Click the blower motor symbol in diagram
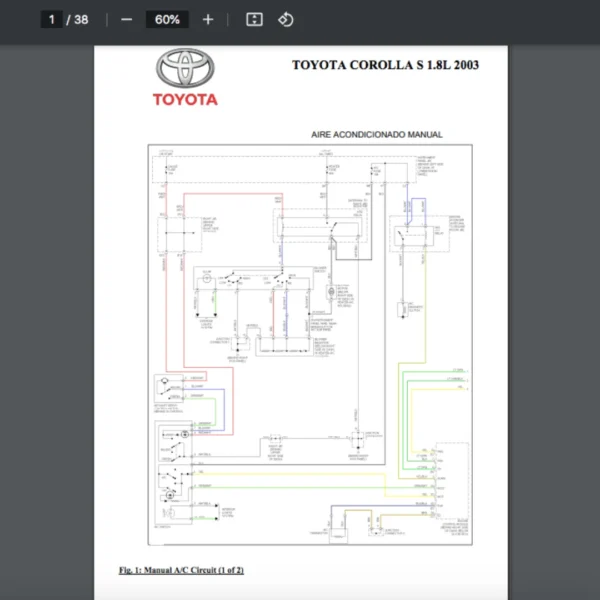600x600 pixels. [330, 291]
